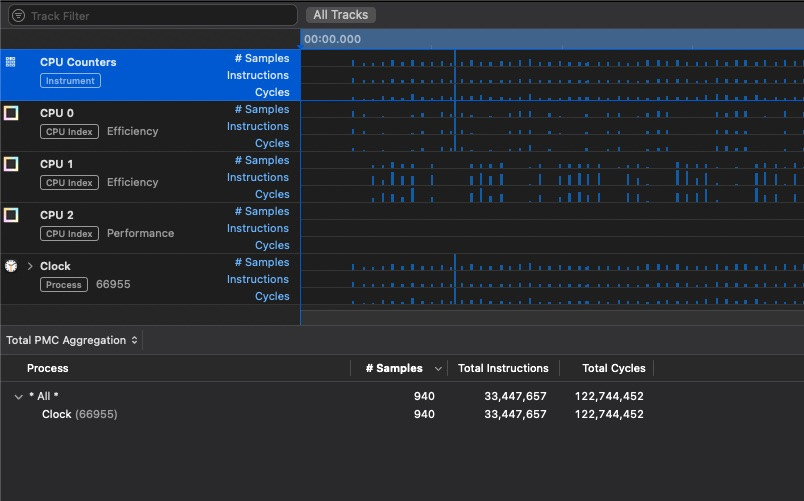The width and height of the screenshot is (804, 501).
Task: Click the filter icon in Track Filter
Action: [18, 16]
